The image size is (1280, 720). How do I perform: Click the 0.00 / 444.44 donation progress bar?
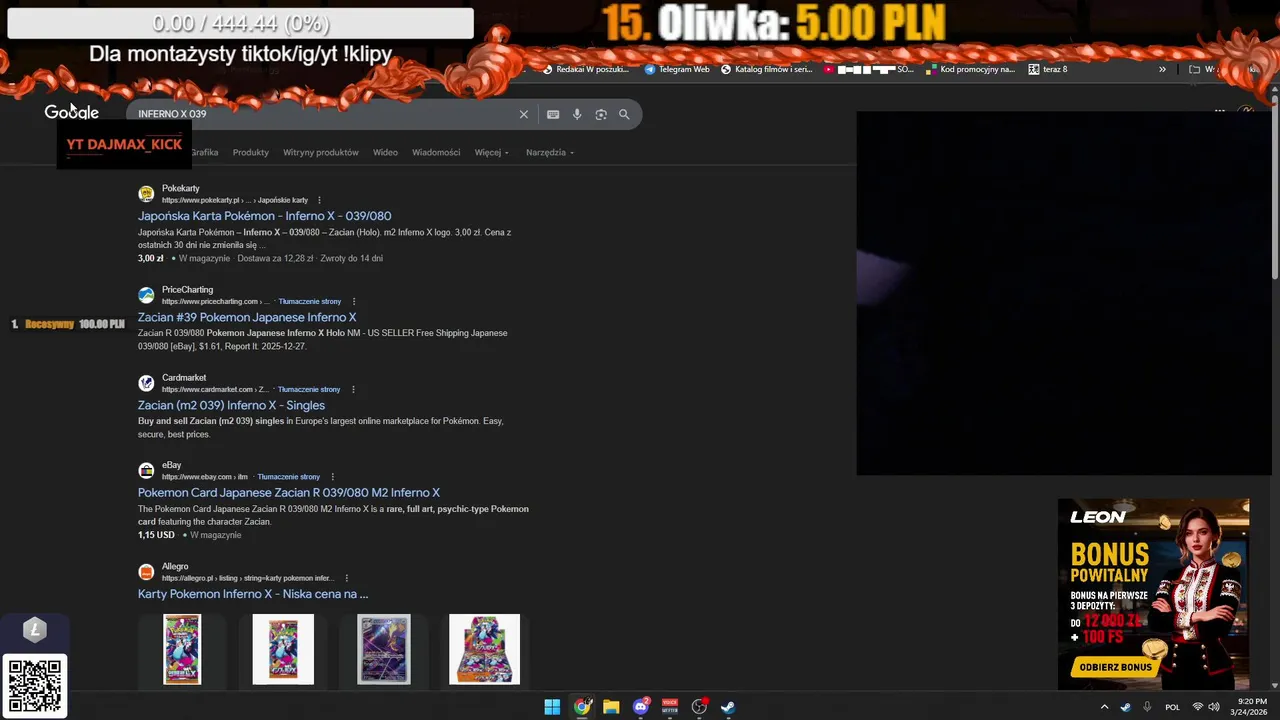tap(240, 23)
